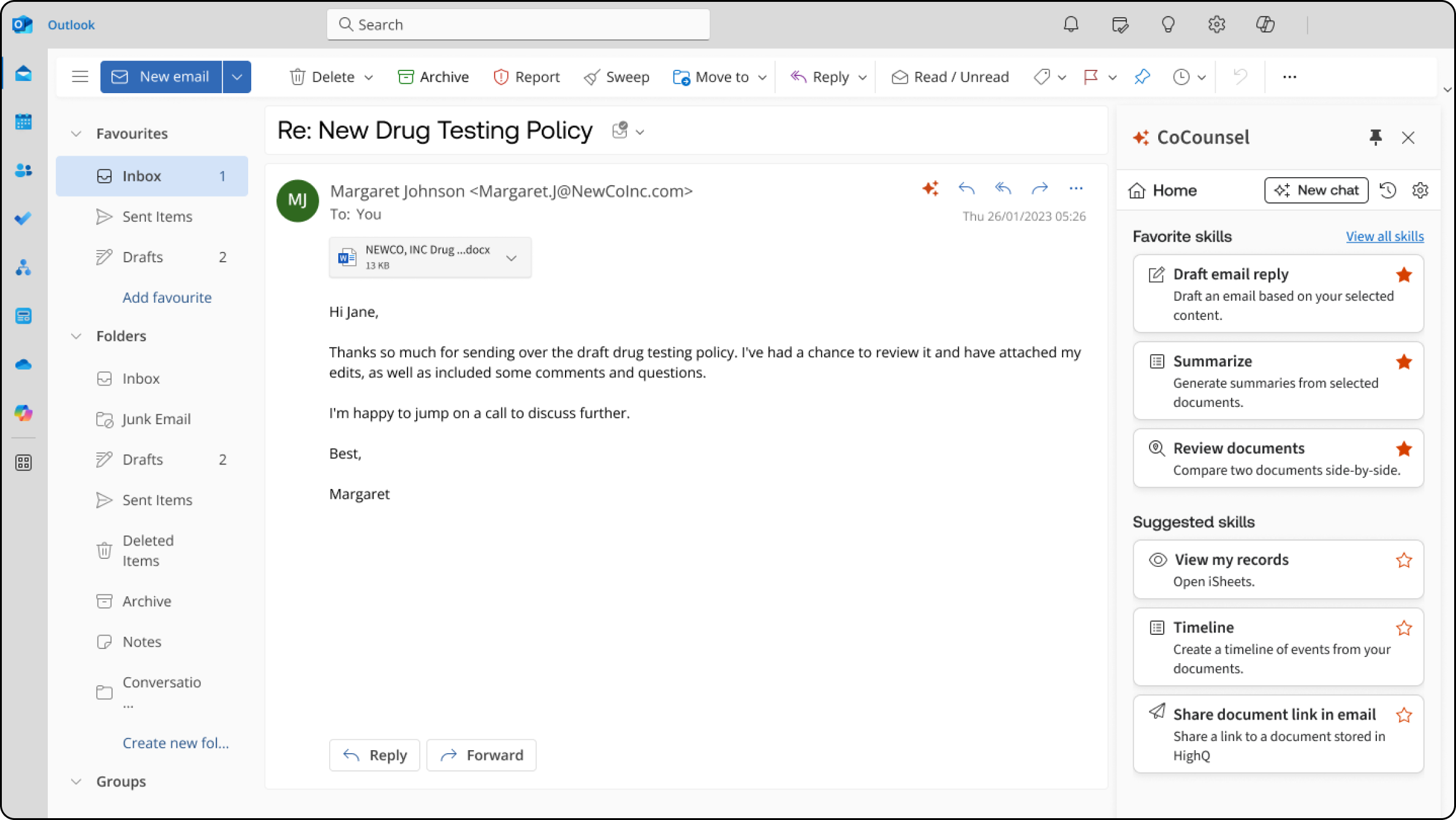The image size is (1456, 820).
Task: Pin this message using the pin icon
Action: click(1142, 77)
